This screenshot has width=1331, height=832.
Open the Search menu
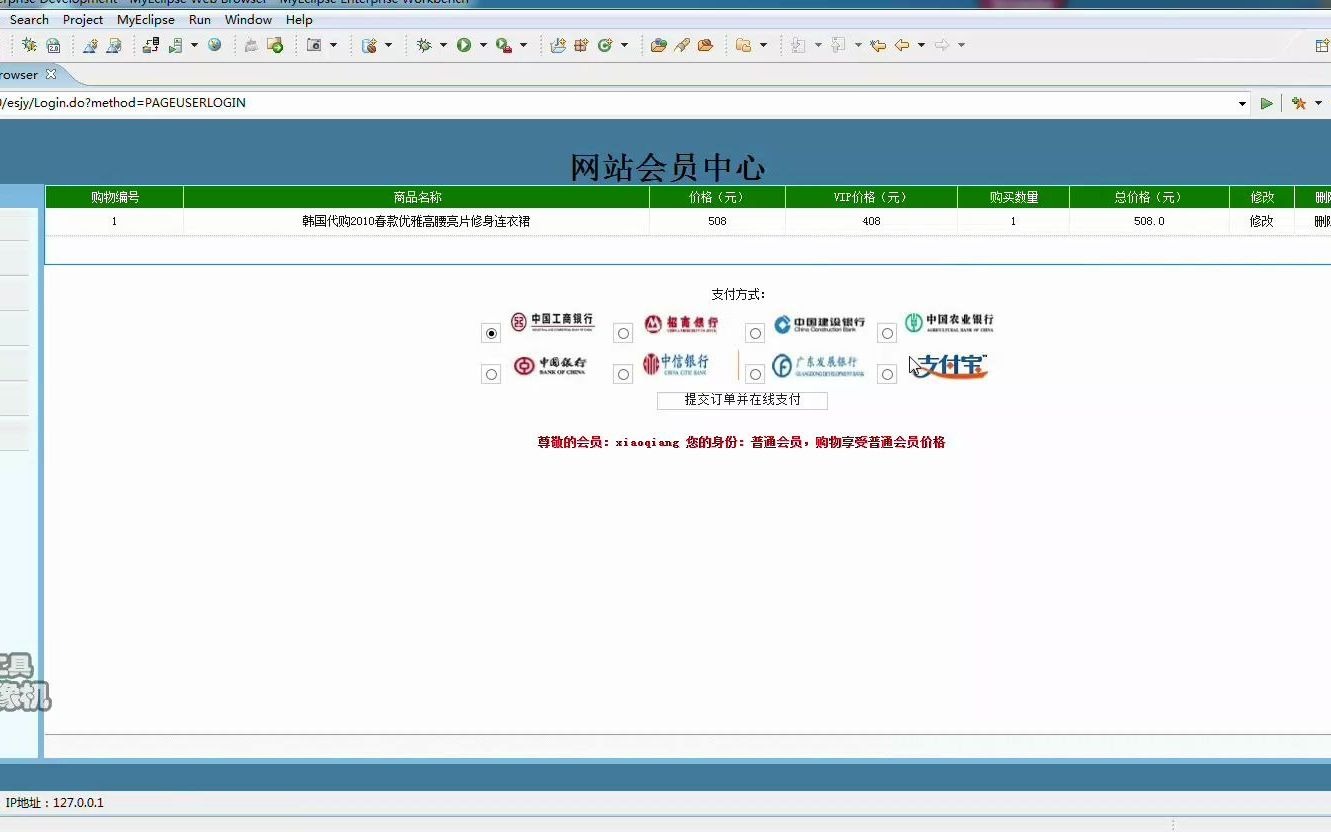click(29, 19)
